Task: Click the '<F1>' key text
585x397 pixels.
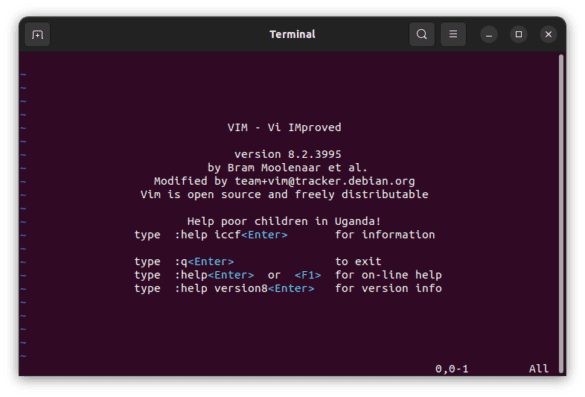Action: click(x=308, y=275)
